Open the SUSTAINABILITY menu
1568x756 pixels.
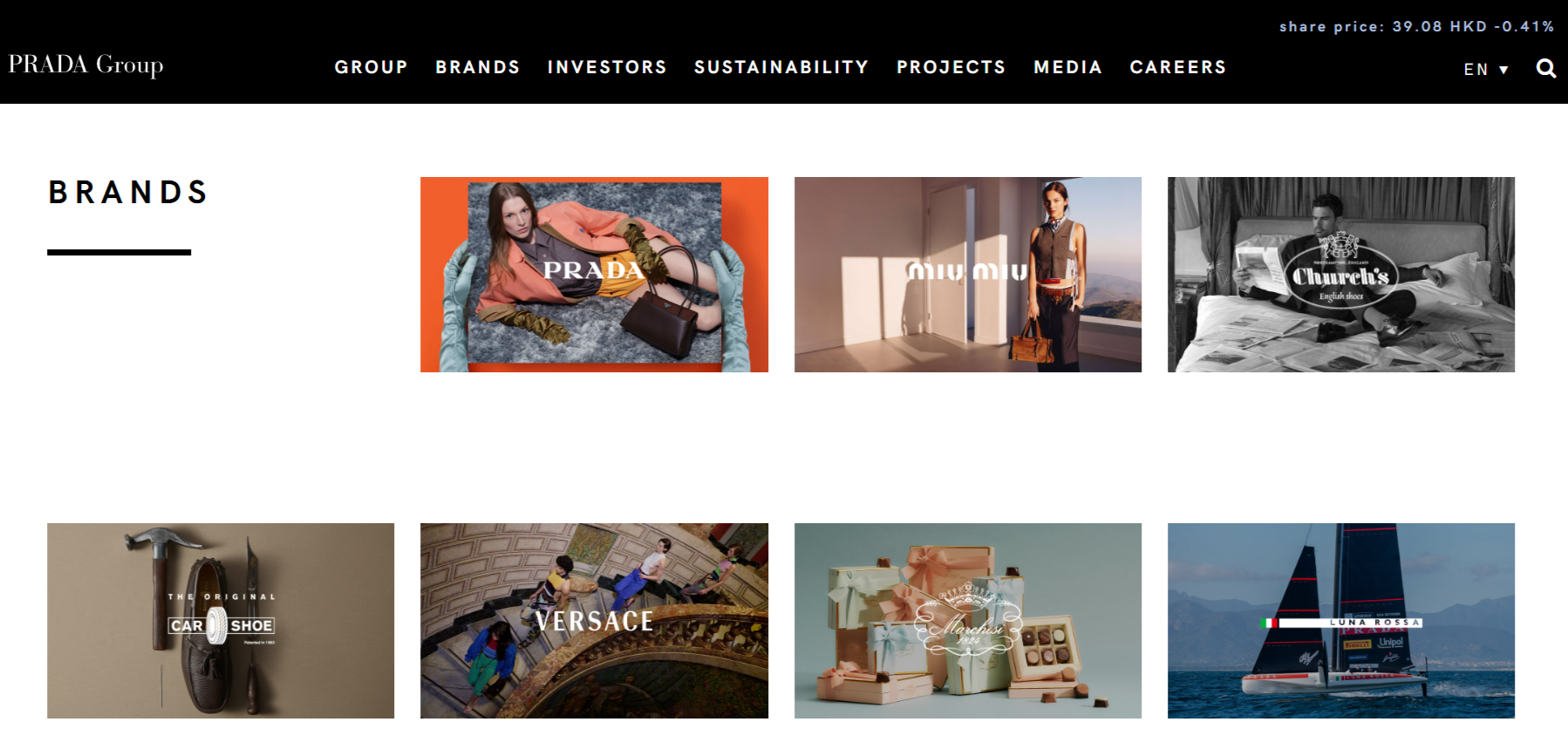[x=781, y=67]
